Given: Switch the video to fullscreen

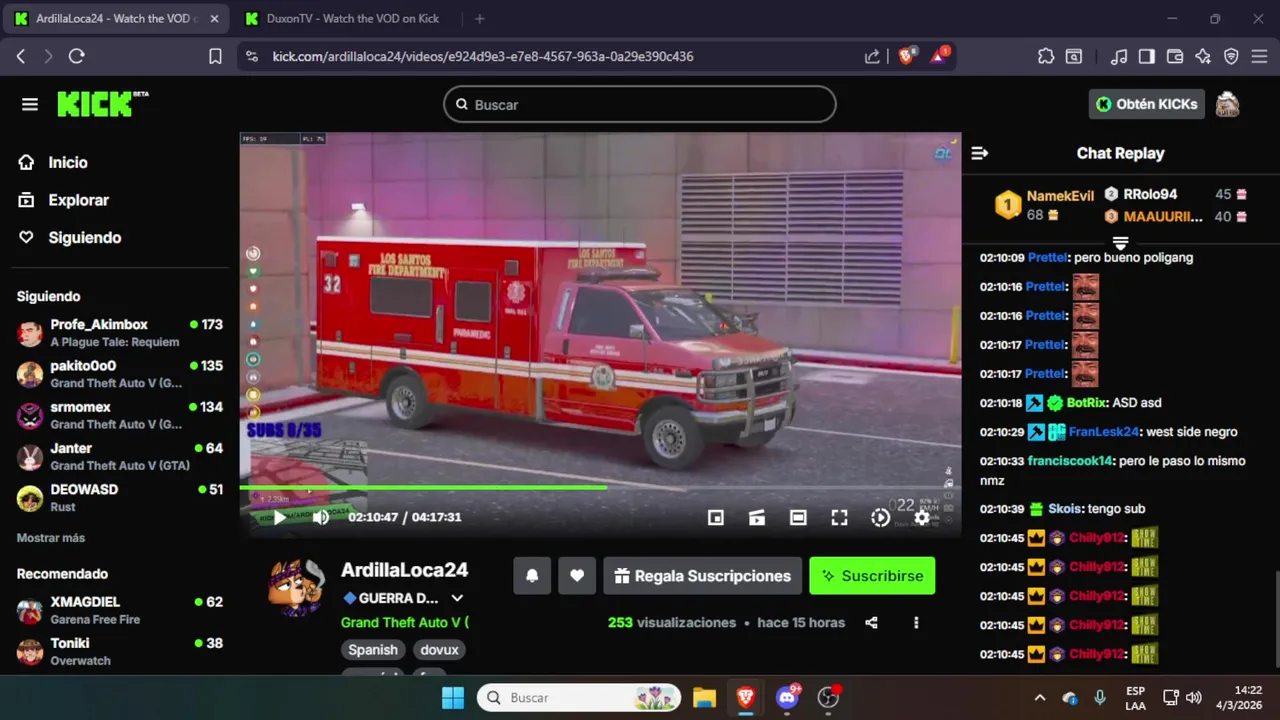Looking at the screenshot, I should tap(839, 517).
